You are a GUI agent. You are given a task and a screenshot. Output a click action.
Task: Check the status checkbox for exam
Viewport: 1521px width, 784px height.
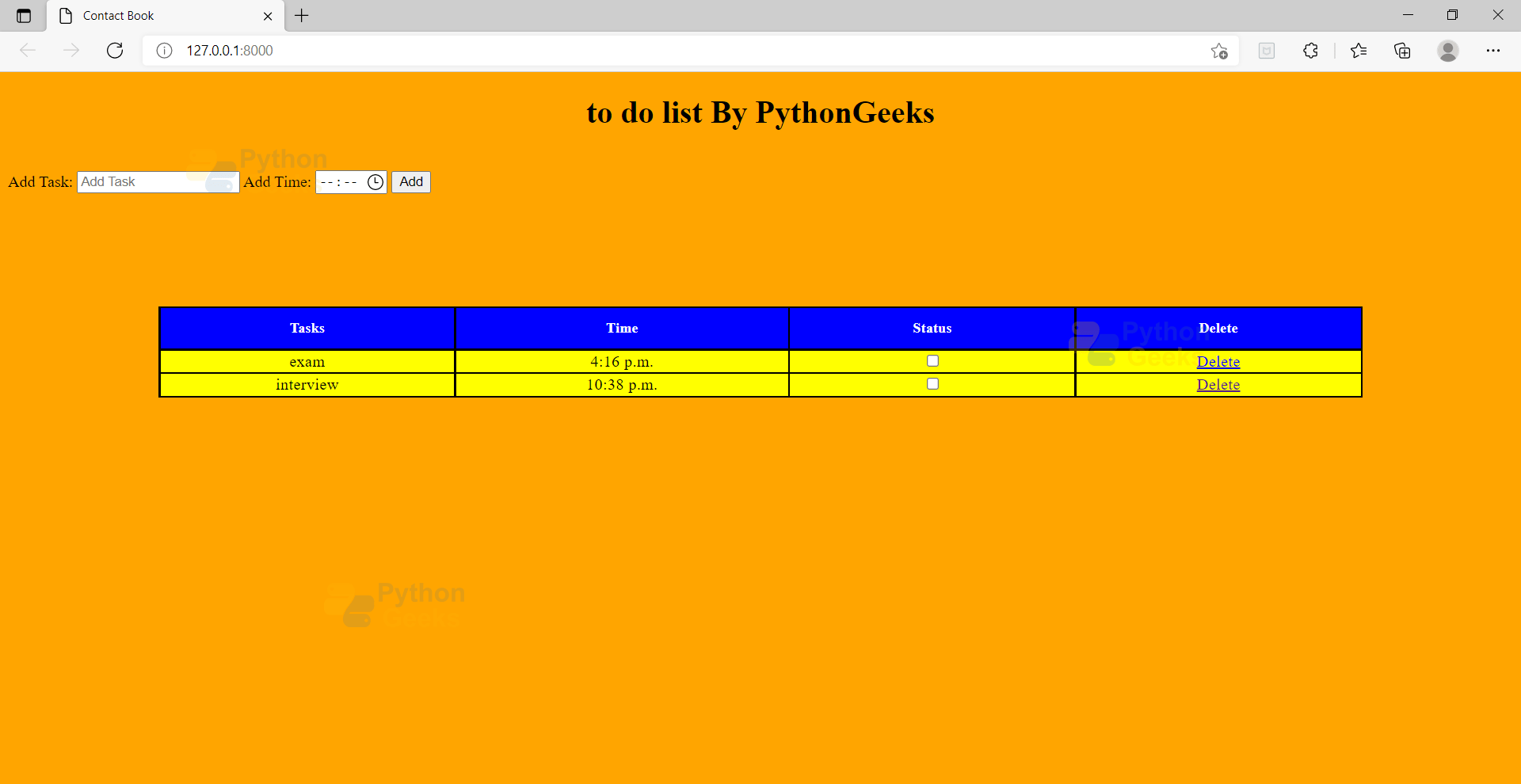(x=932, y=360)
